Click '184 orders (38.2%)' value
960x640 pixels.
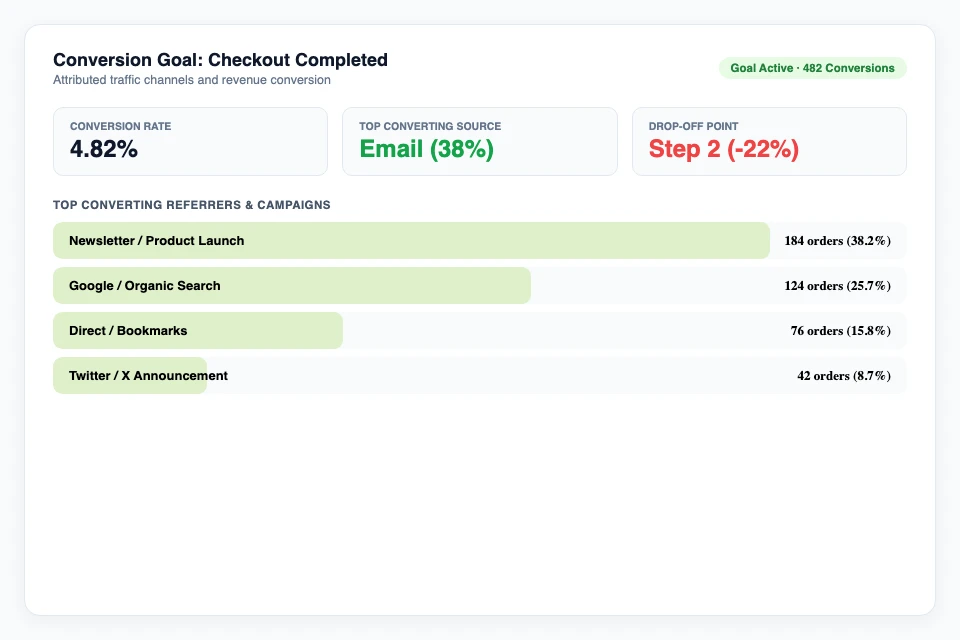tap(837, 241)
